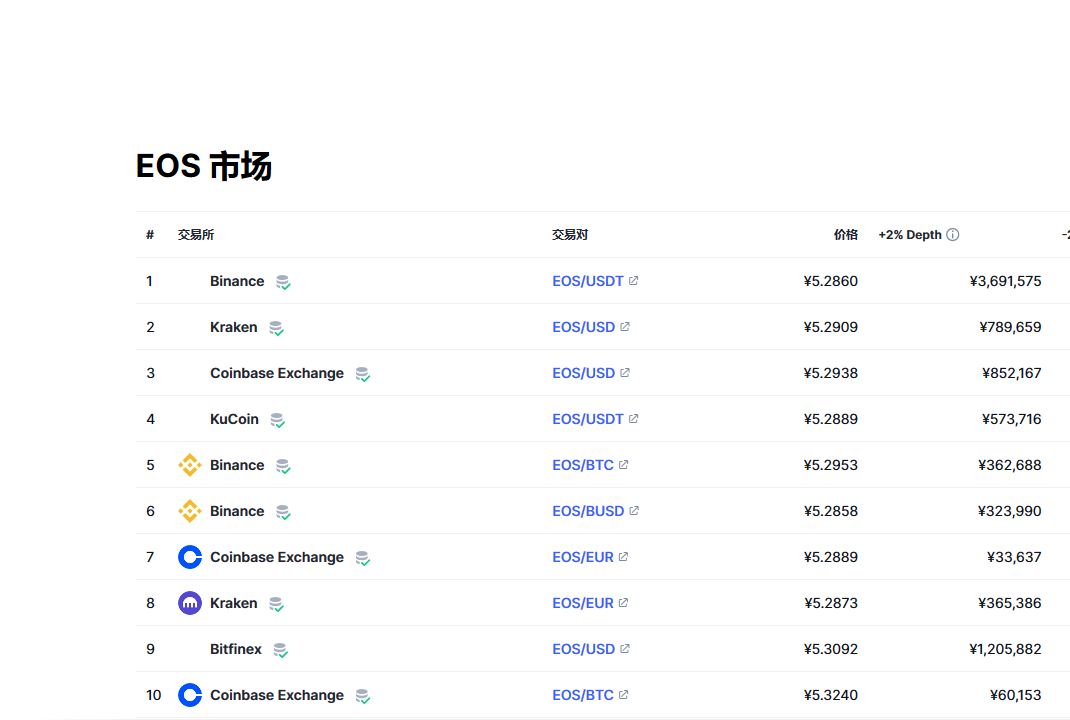Open the KuCoin EOS/USDT pair link
This screenshot has width=1070, height=720.
(x=588, y=419)
